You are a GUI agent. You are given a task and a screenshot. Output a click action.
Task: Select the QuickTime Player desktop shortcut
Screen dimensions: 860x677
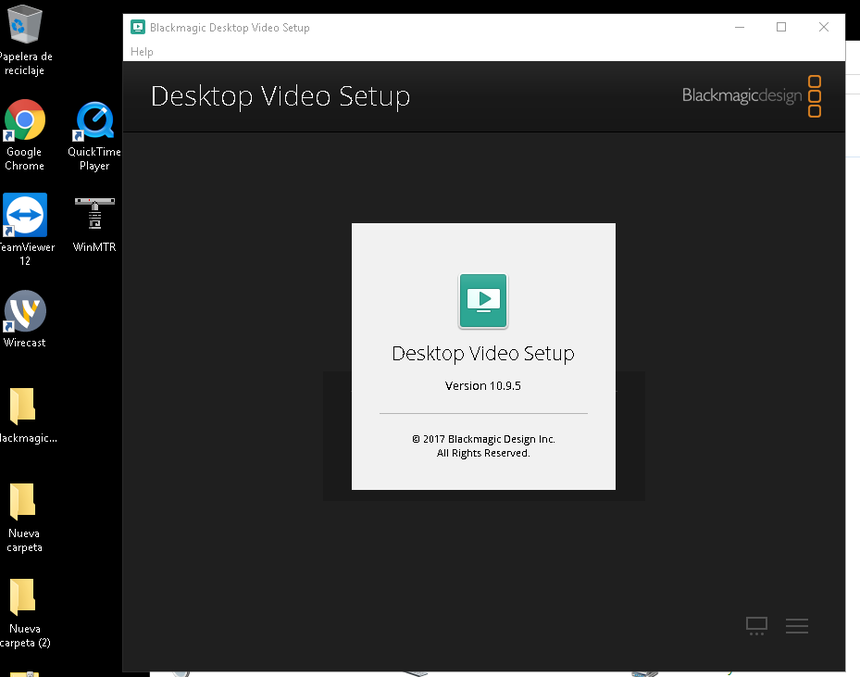94,136
